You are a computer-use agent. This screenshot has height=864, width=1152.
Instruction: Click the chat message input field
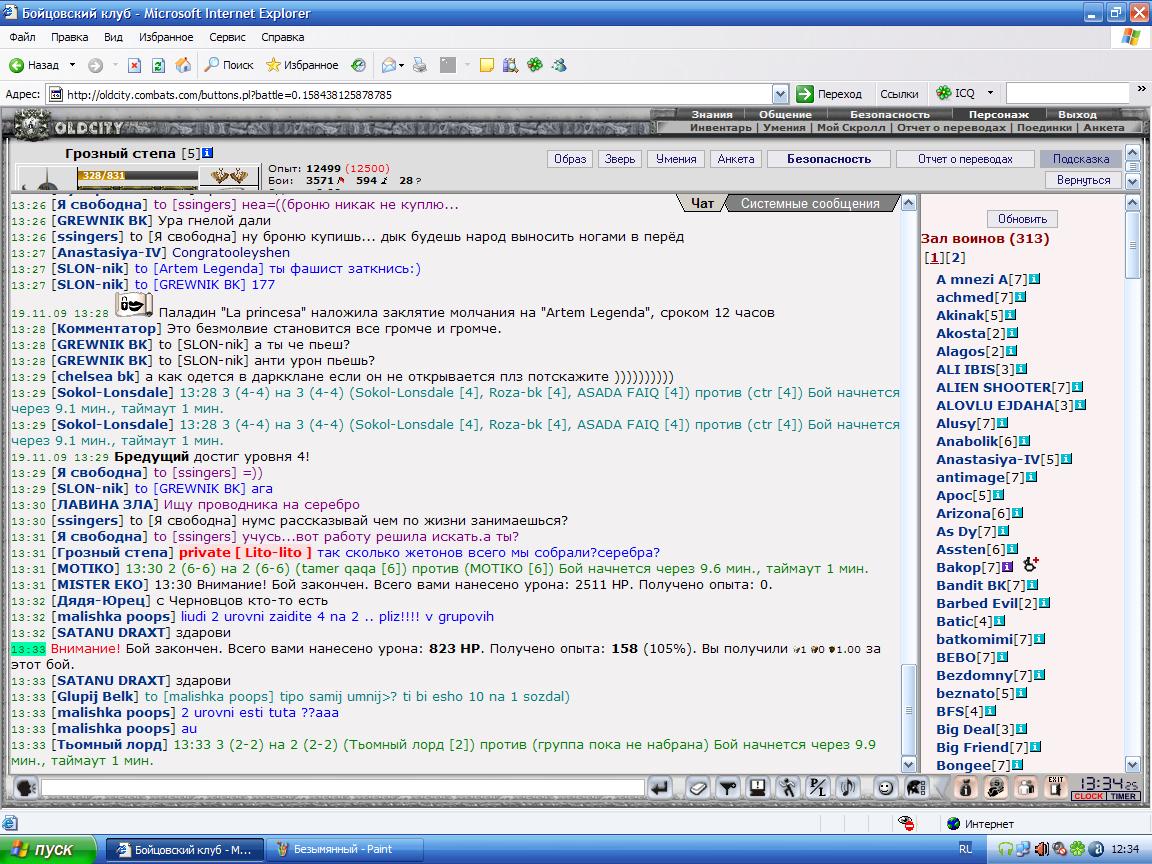342,788
